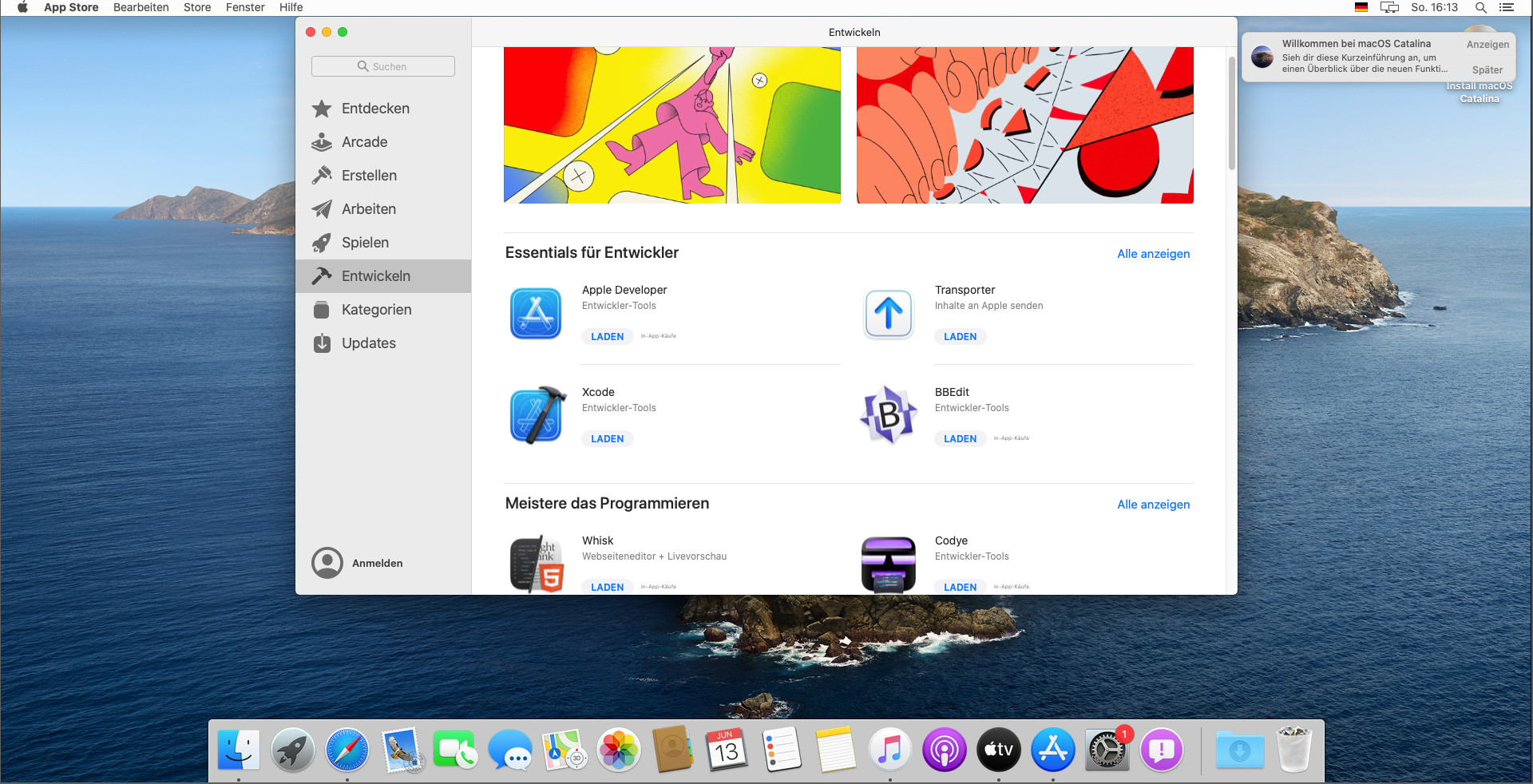Download Transporter with its LADEN button
The image size is (1533, 784).
[960, 337]
